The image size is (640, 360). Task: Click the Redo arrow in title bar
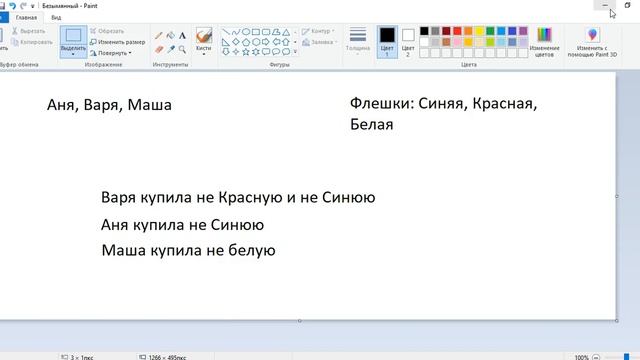(x=23, y=6)
